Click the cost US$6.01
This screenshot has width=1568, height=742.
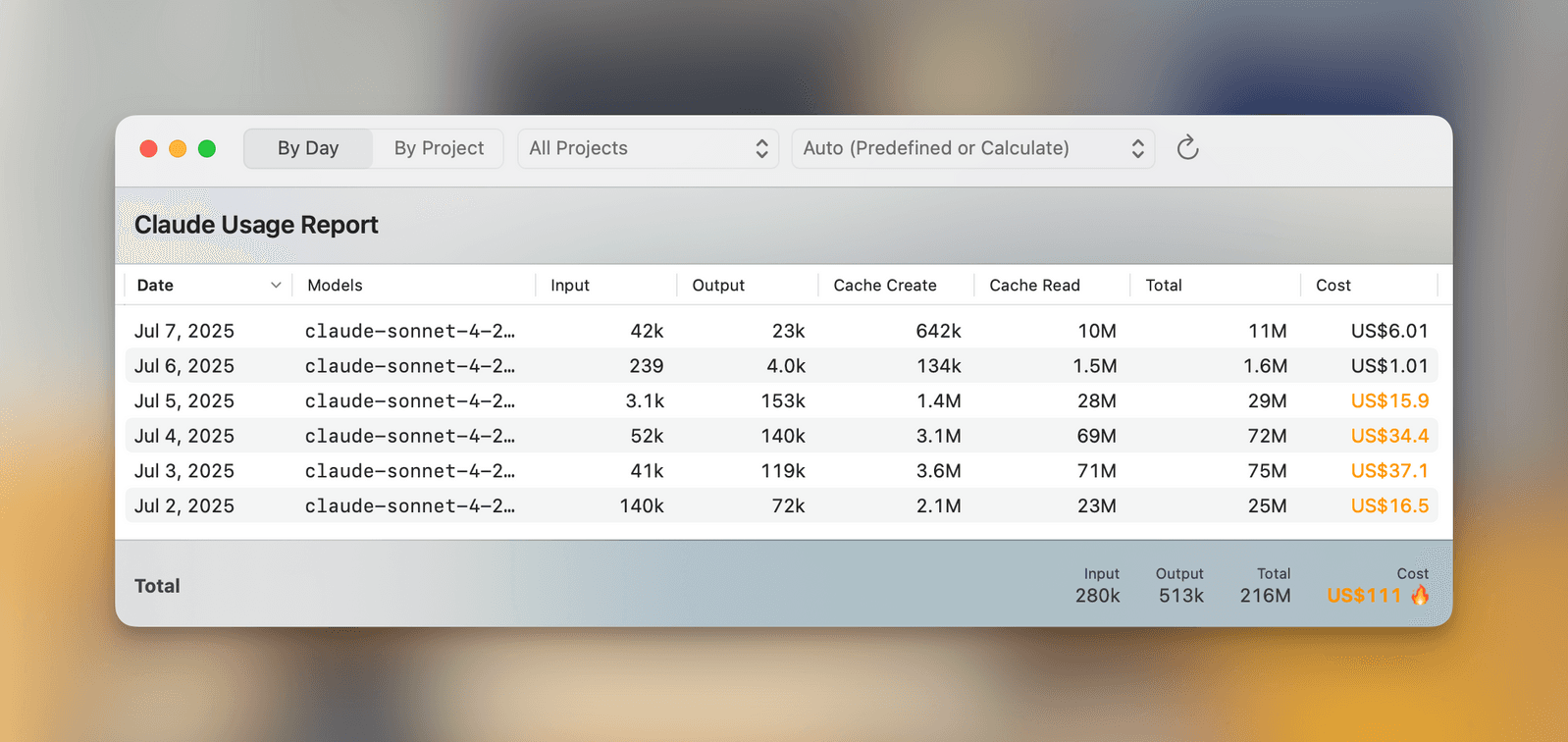point(1389,331)
